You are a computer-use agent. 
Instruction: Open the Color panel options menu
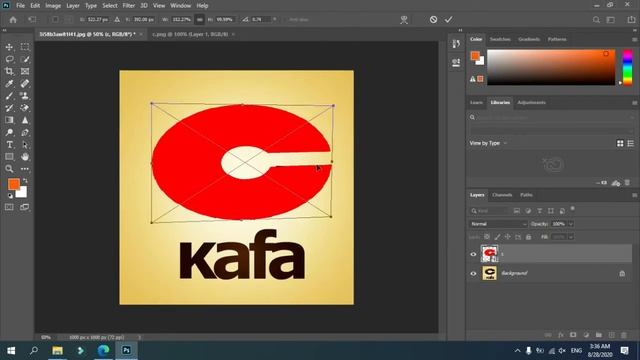pyautogui.click(x=634, y=40)
